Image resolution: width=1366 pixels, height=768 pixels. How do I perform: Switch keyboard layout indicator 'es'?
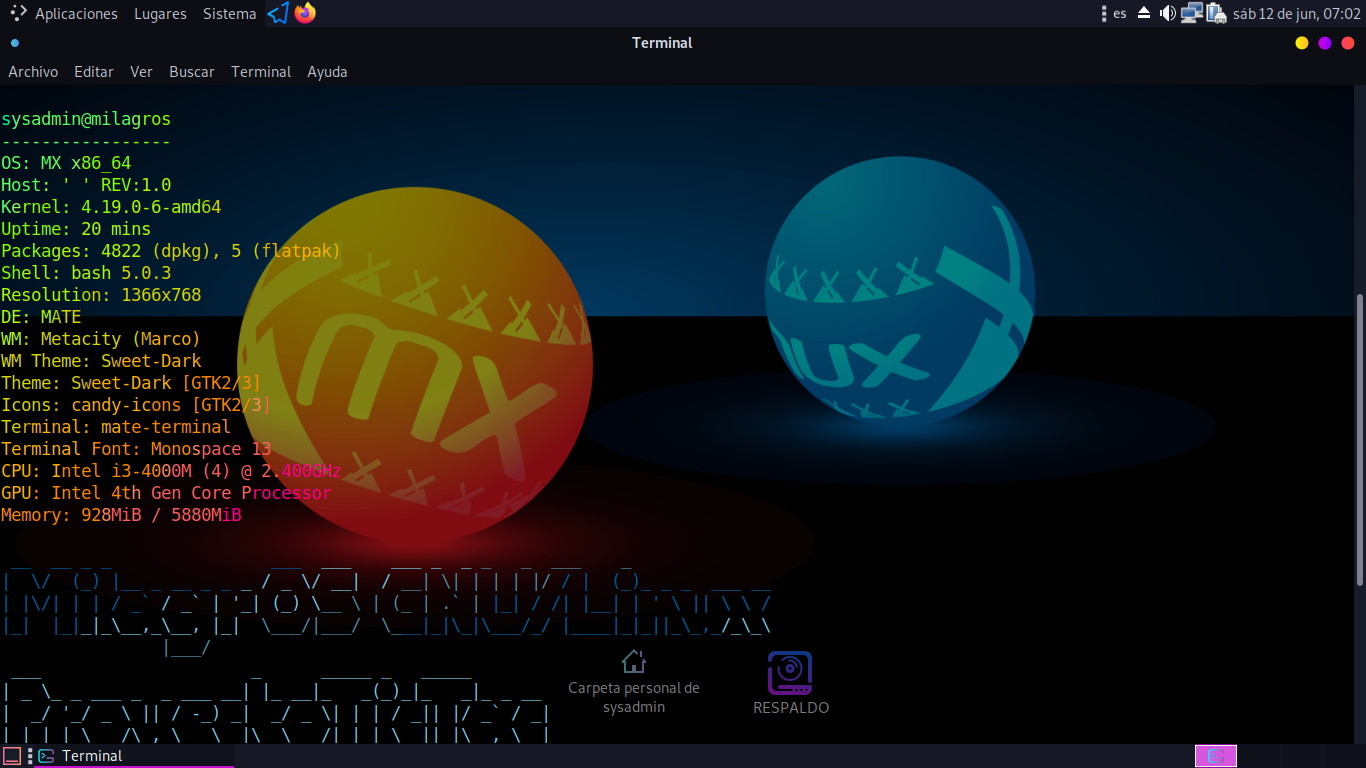(1119, 13)
